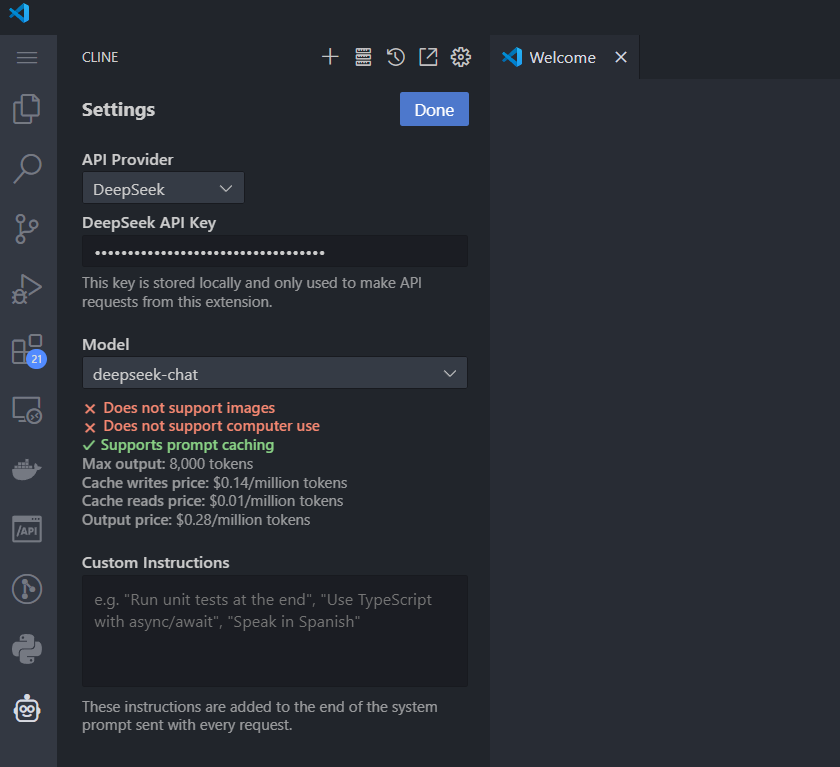
Task: Click the Output price line
Action: [x=196, y=520]
